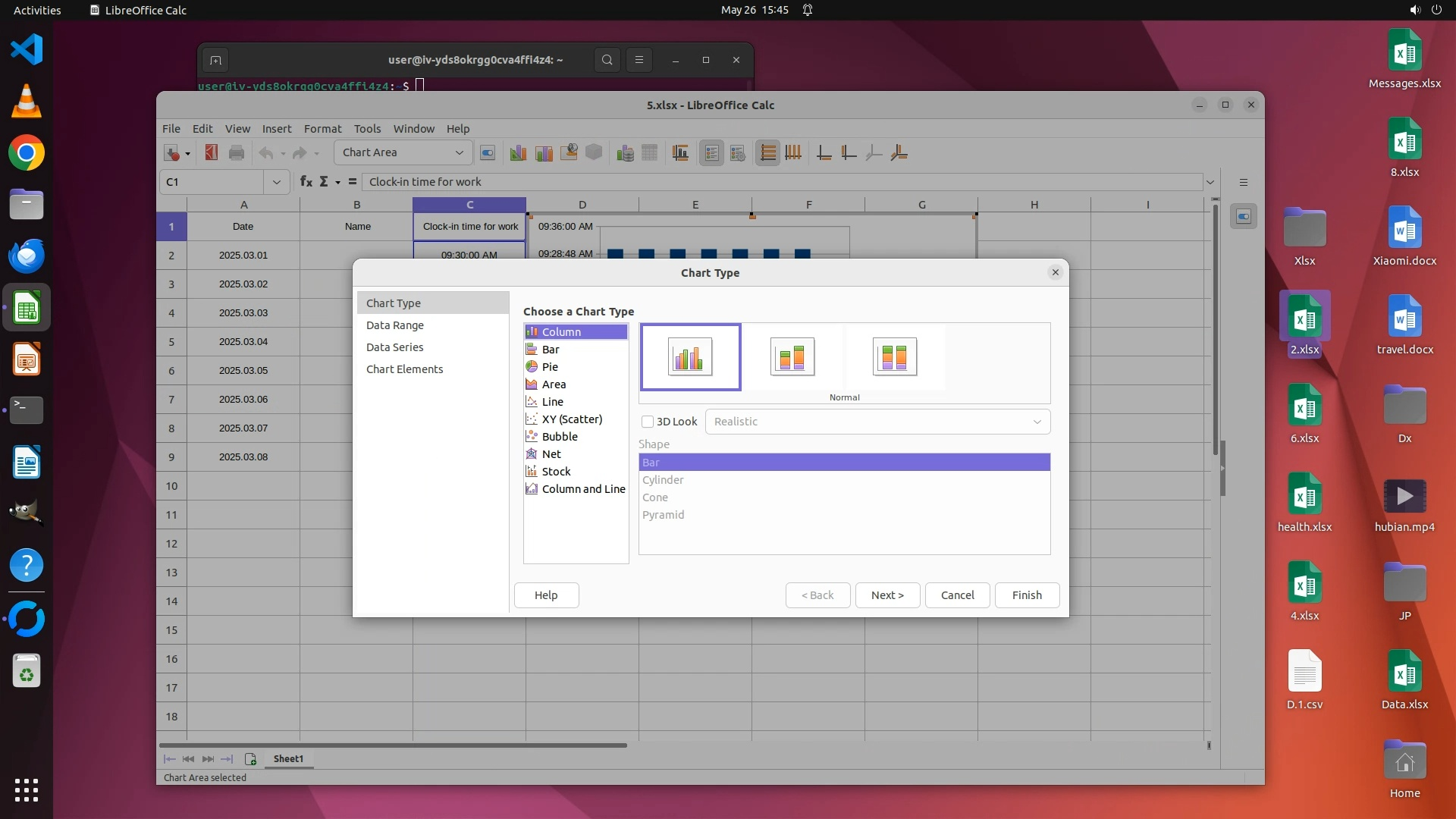The height and width of the screenshot is (819, 1456).
Task: Choose the Stock chart type
Action: pos(556,472)
